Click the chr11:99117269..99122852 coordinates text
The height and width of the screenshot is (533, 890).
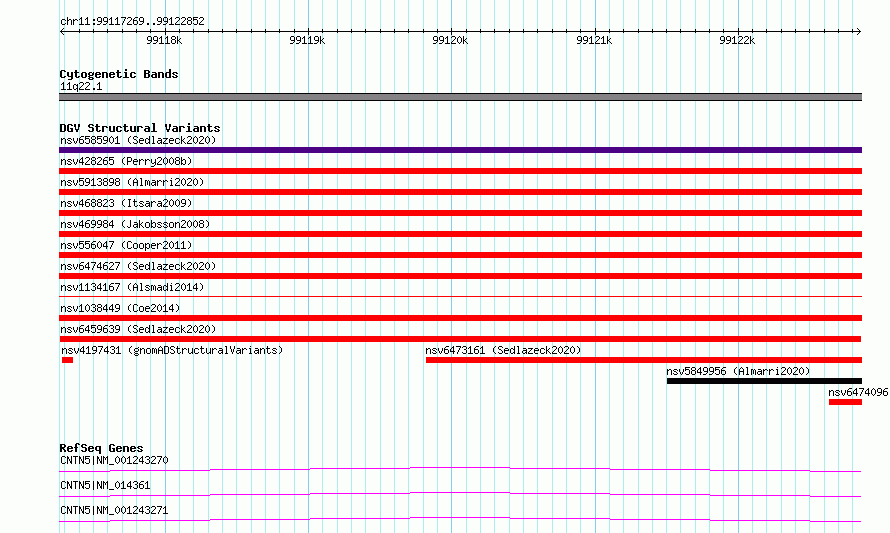point(132,22)
